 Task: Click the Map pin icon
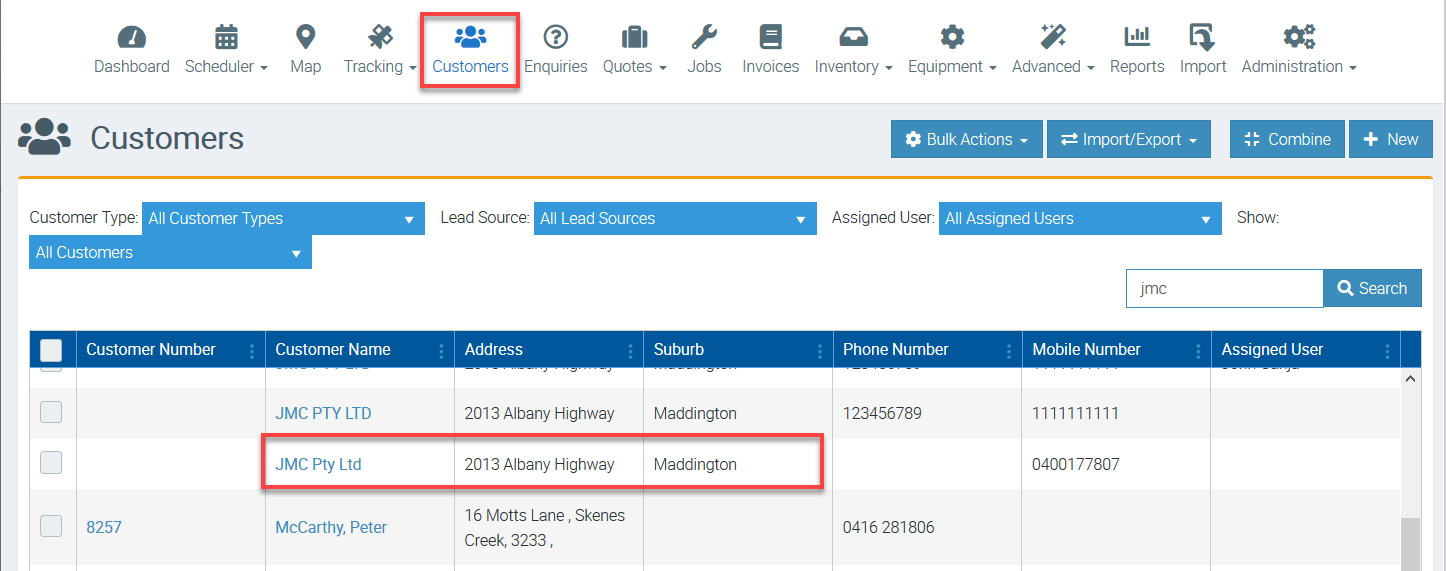click(x=305, y=38)
